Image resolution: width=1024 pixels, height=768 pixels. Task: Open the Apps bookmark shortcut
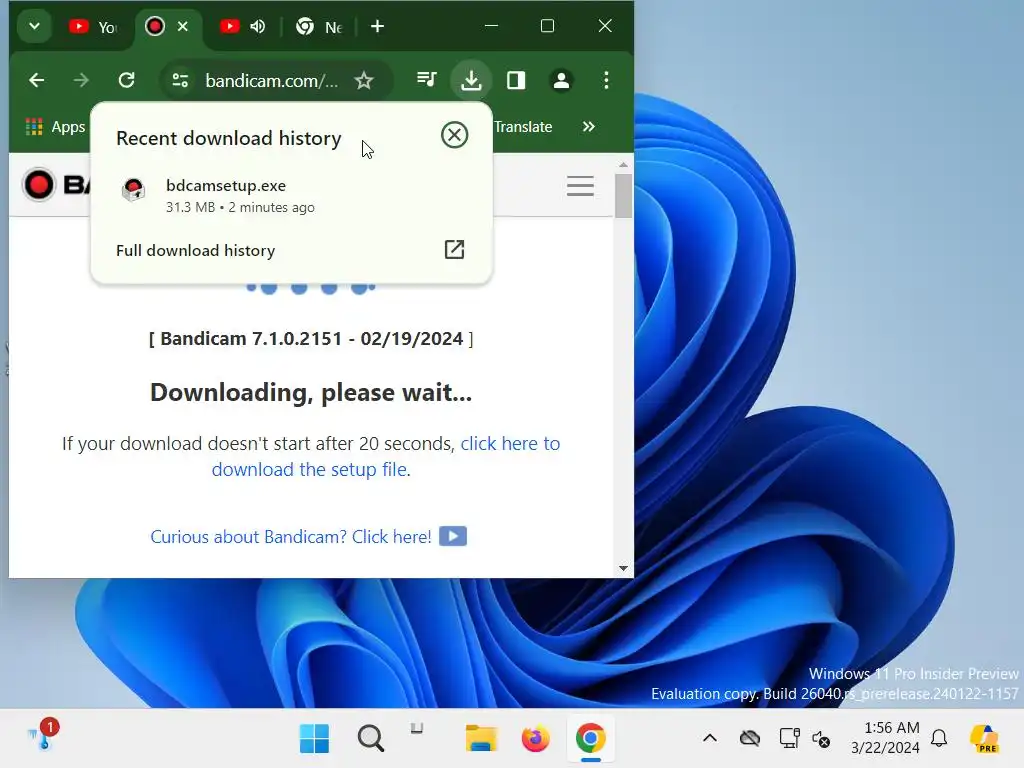(55, 127)
